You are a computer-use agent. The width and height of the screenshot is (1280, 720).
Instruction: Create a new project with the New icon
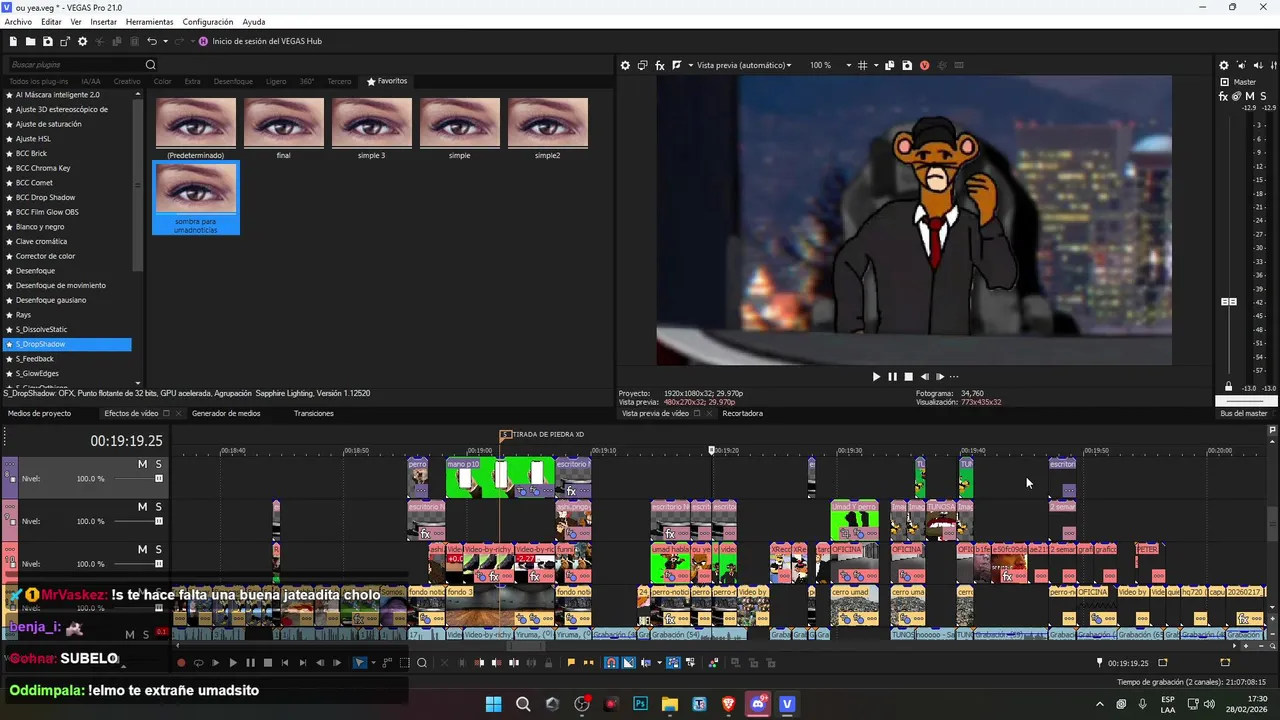13,41
